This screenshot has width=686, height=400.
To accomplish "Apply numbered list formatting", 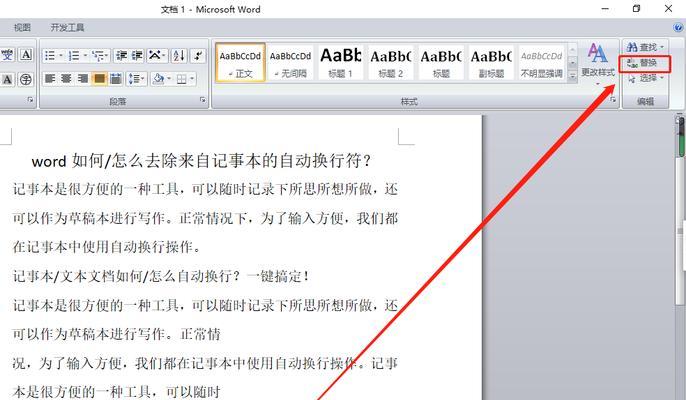I will (x=74, y=55).
